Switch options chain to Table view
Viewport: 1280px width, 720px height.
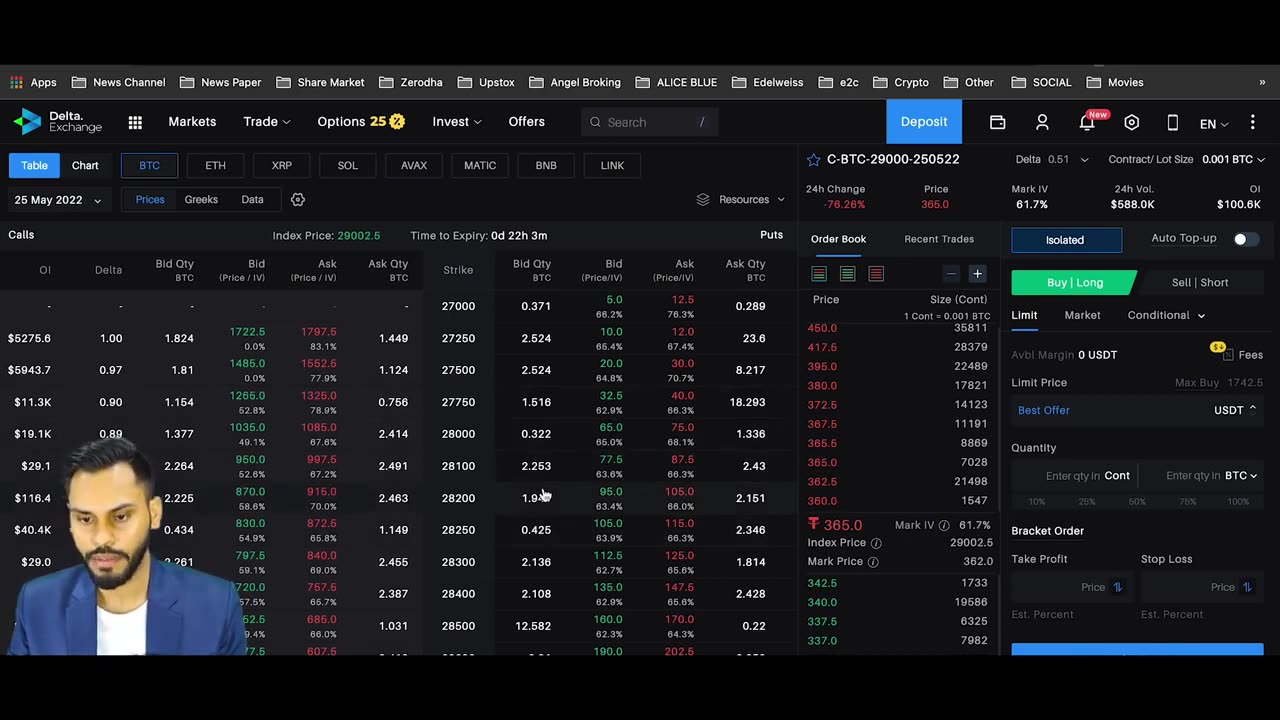[34, 165]
